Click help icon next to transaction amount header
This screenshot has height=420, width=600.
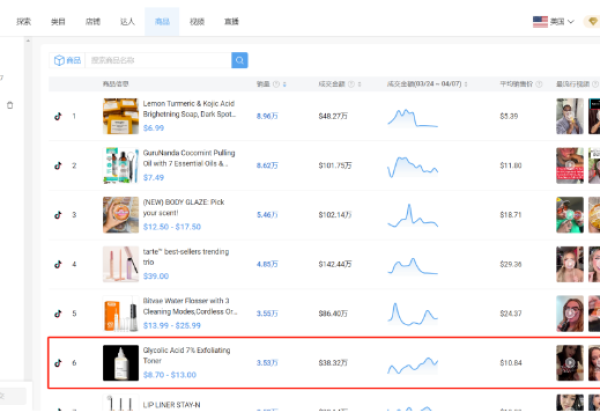(x=351, y=84)
